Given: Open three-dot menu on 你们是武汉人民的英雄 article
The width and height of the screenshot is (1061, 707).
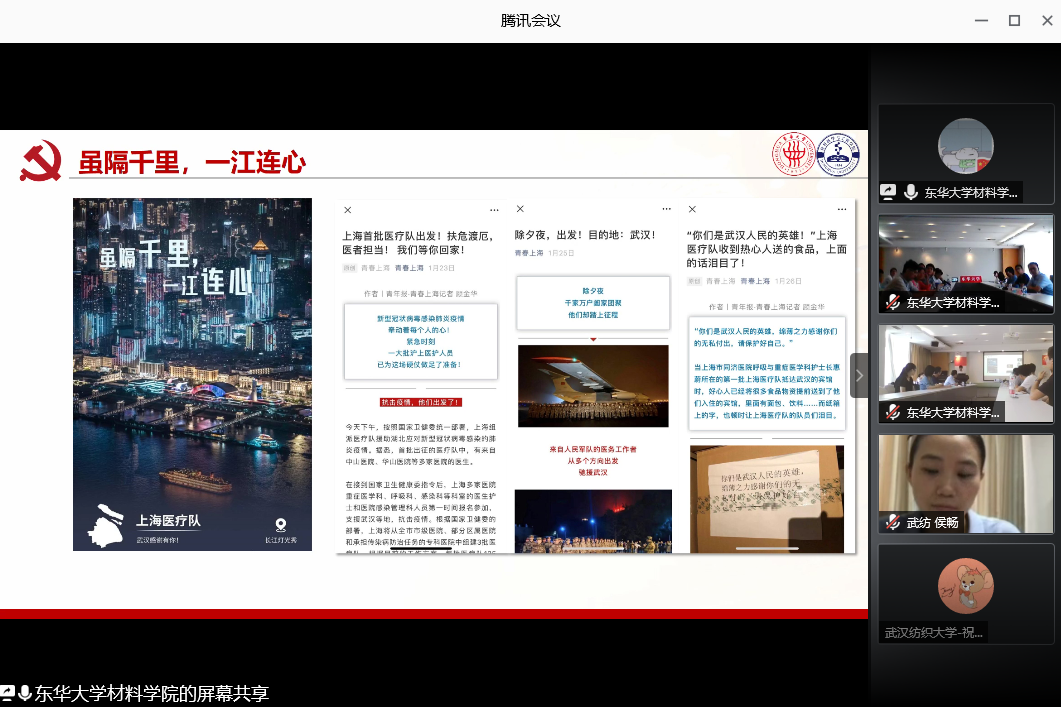Looking at the screenshot, I should 836,210.
